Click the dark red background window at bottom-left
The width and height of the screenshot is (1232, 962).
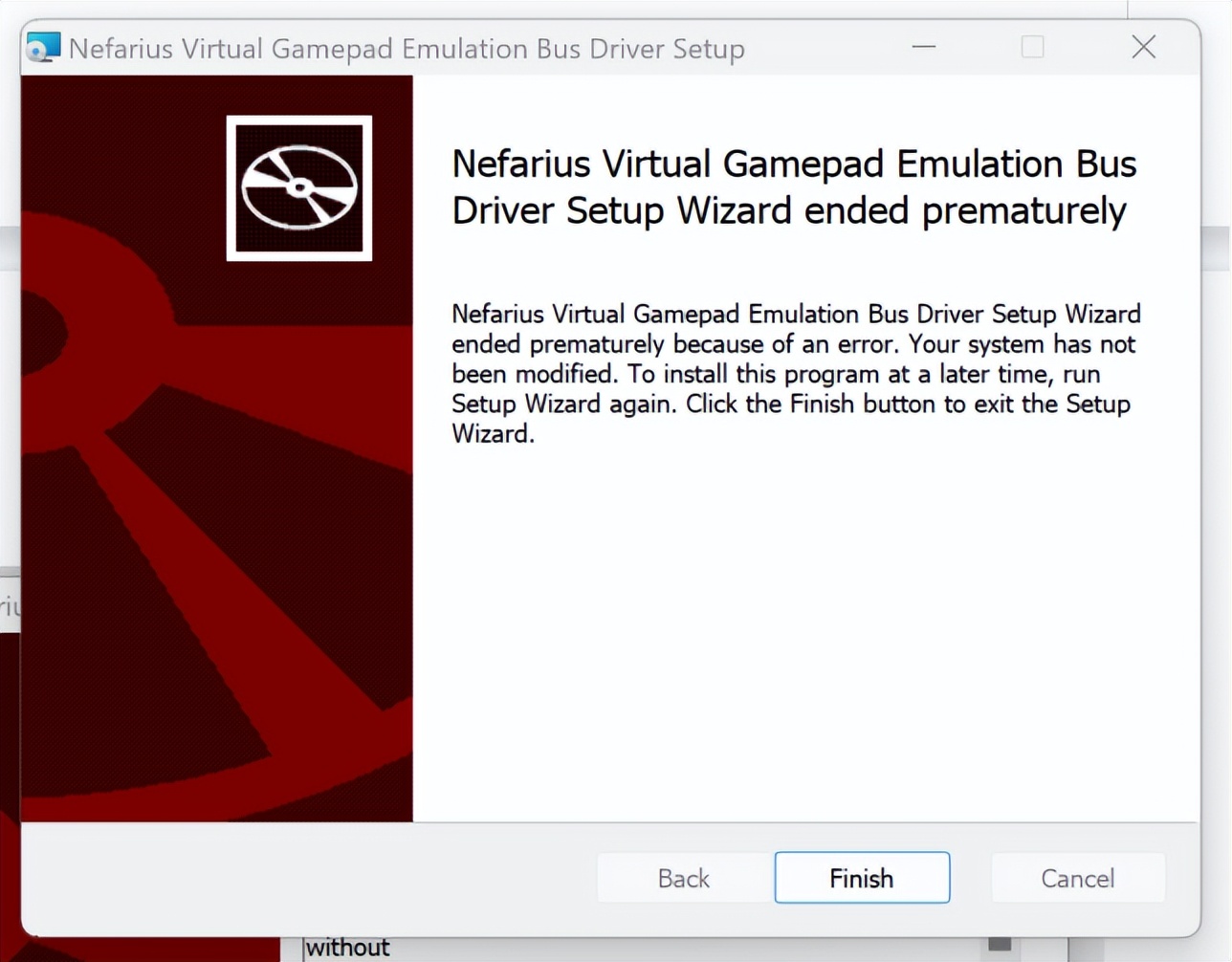click(x=9, y=794)
